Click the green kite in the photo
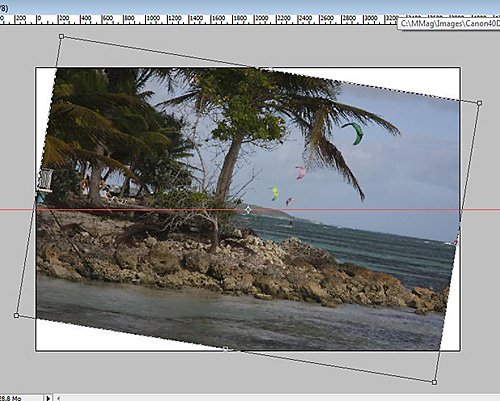The image size is (500, 401). [x=354, y=133]
